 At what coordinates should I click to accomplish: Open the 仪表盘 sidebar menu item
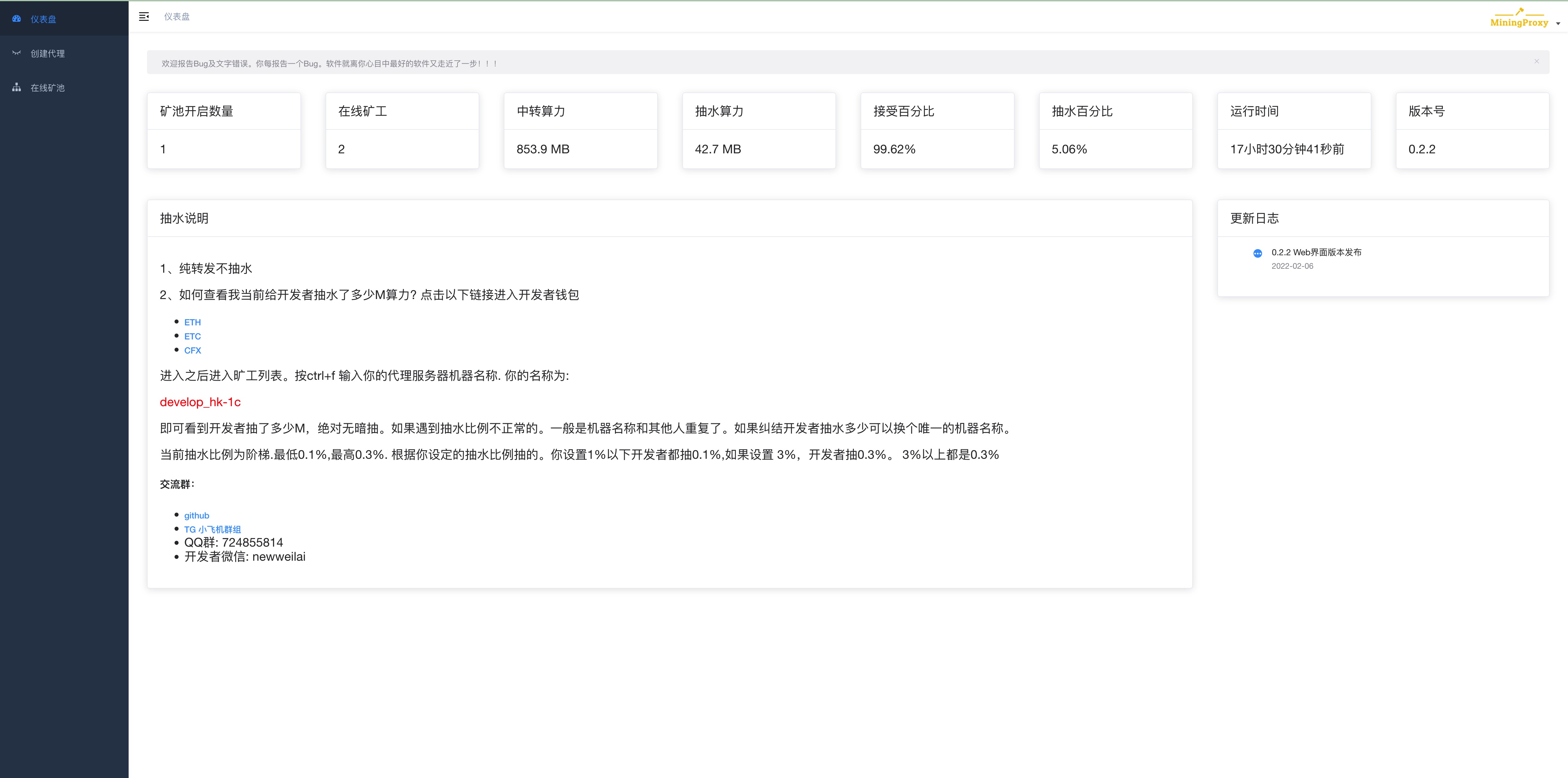pyautogui.click(x=43, y=20)
